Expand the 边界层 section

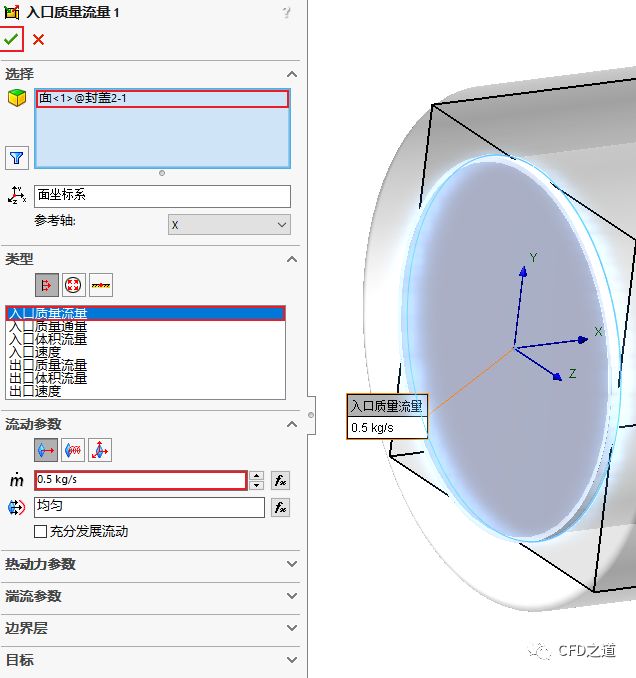coord(292,628)
